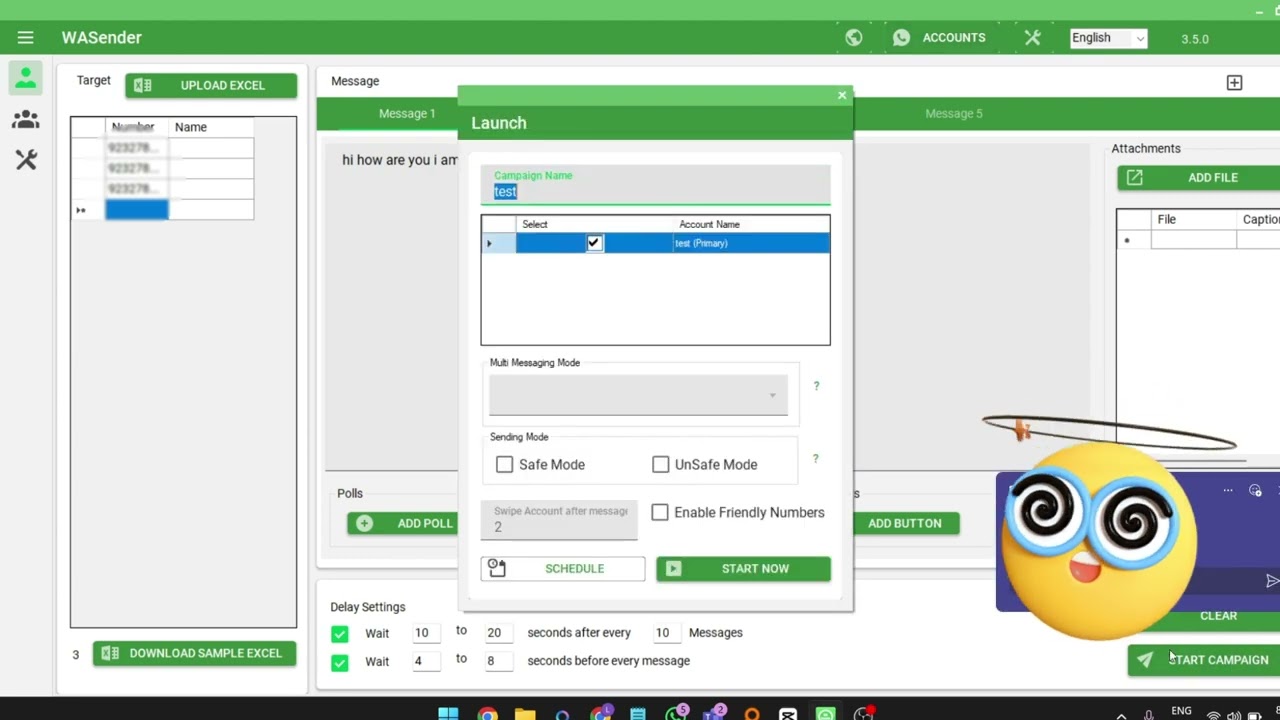The height and width of the screenshot is (720, 1280).
Task: Select the test (Primary) account name cell
Action: click(x=751, y=243)
